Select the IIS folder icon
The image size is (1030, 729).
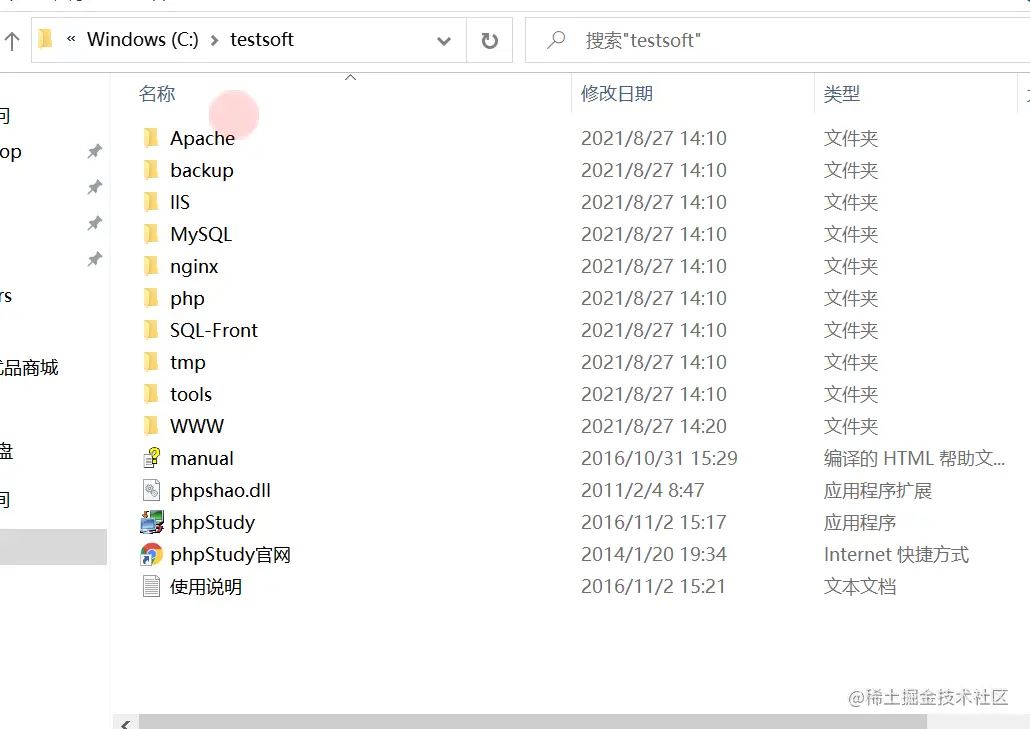pyautogui.click(x=150, y=202)
